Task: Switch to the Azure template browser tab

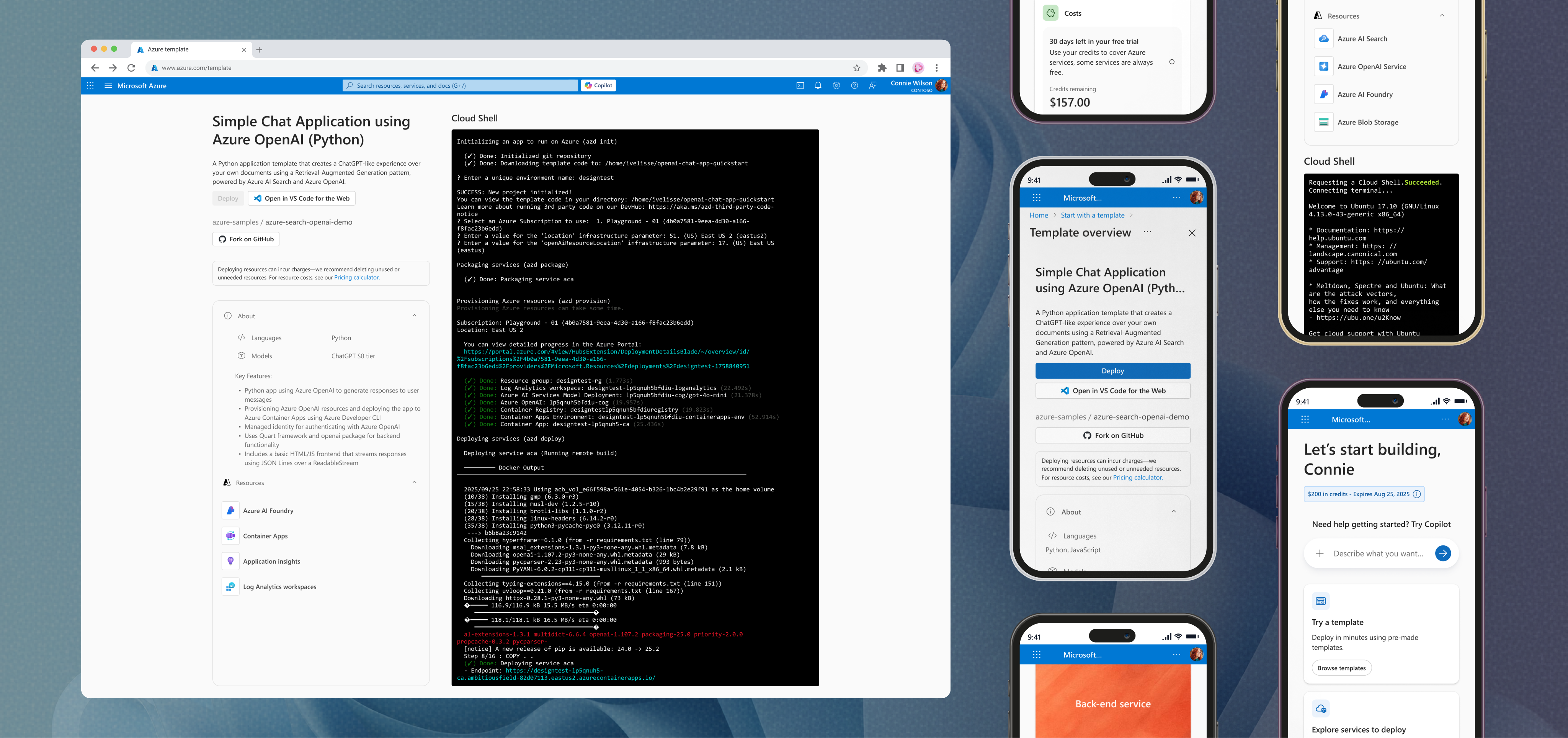Action: click(x=191, y=50)
